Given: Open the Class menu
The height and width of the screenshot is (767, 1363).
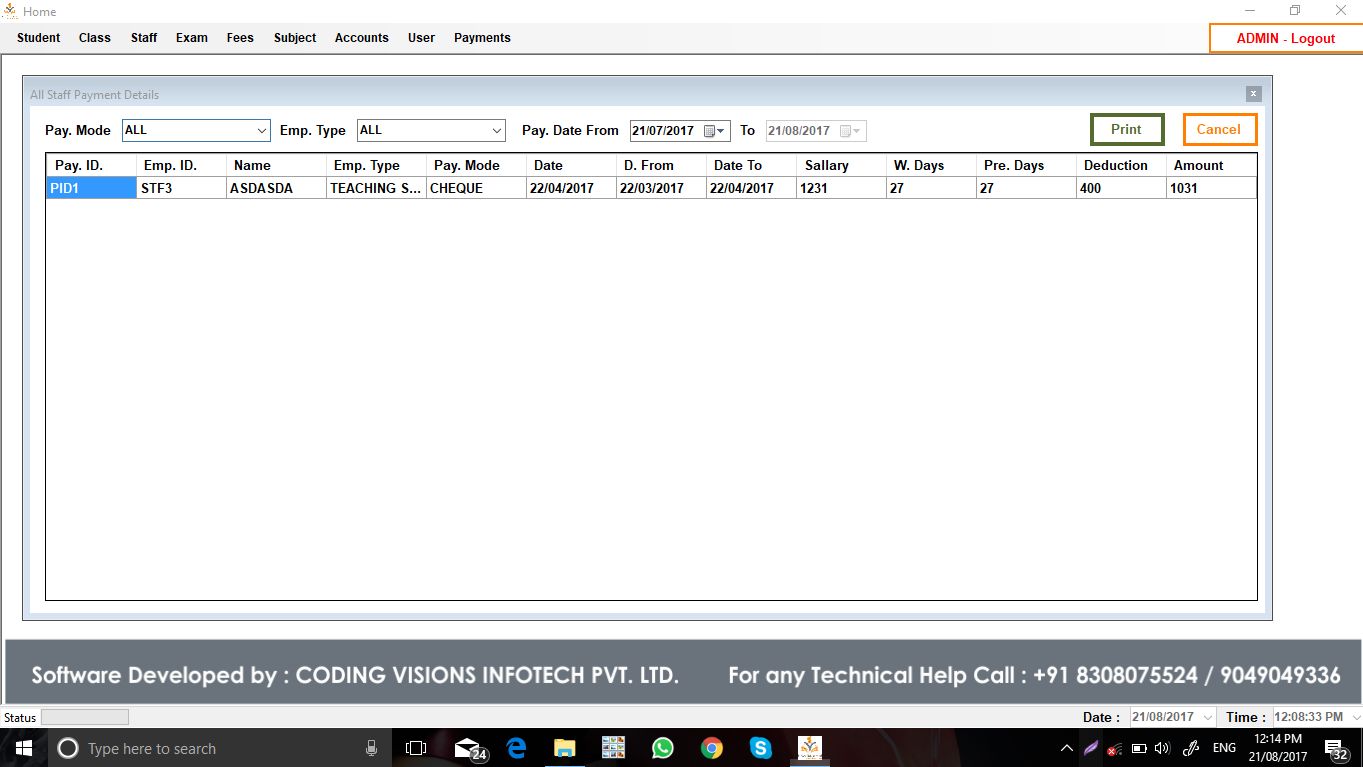Looking at the screenshot, I should [x=95, y=38].
